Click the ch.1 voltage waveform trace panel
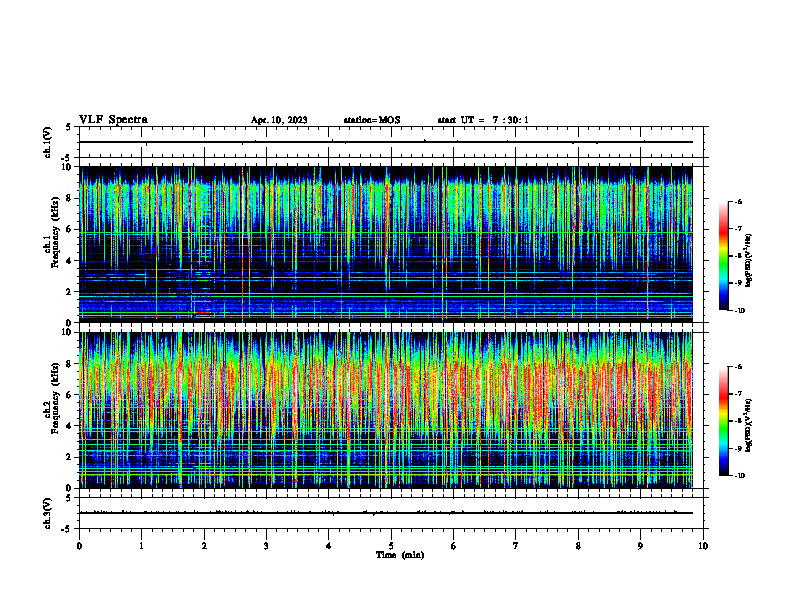Screen dimensions: 792x612 coord(391,142)
